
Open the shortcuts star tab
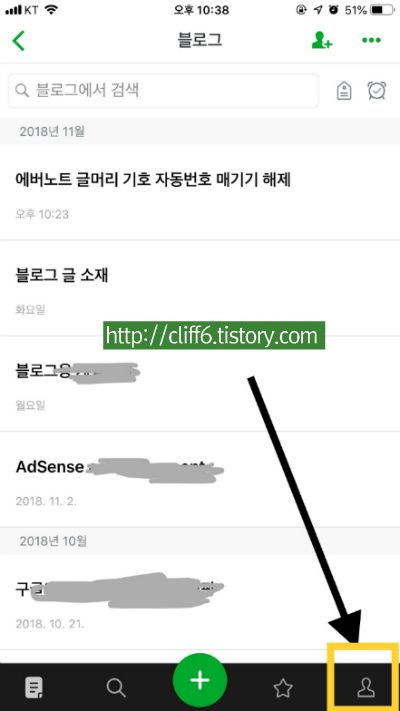tap(283, 688)
